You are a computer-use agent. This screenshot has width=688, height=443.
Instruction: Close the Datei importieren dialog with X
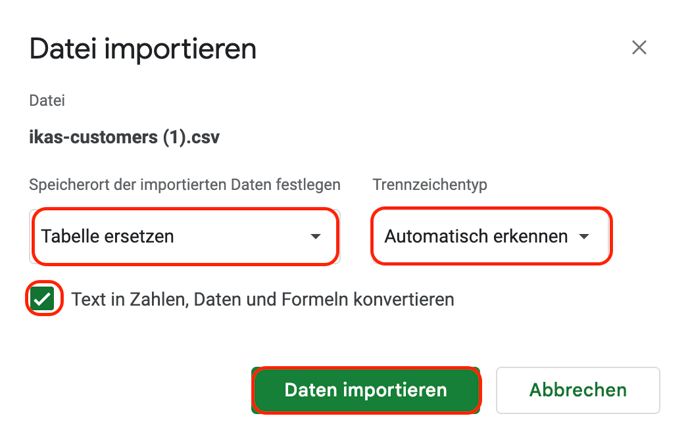pos(639,47)
